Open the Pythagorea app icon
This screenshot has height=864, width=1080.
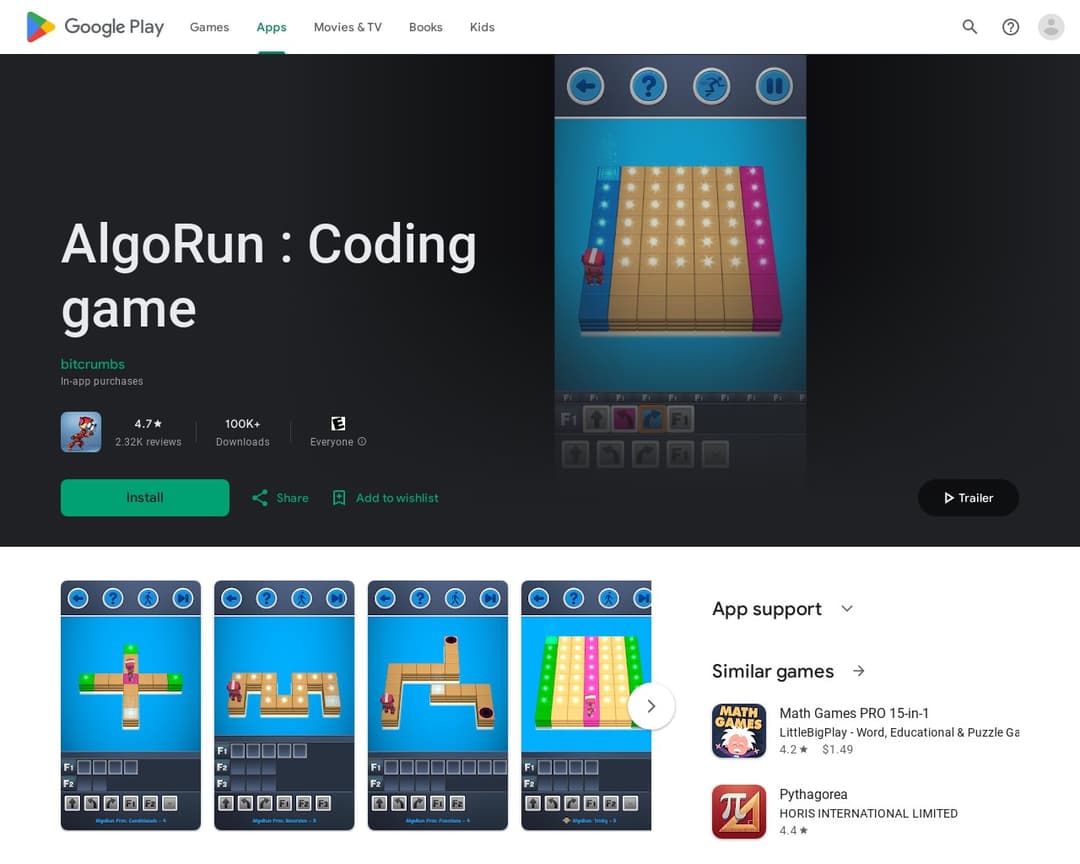[x=739, y=812]
